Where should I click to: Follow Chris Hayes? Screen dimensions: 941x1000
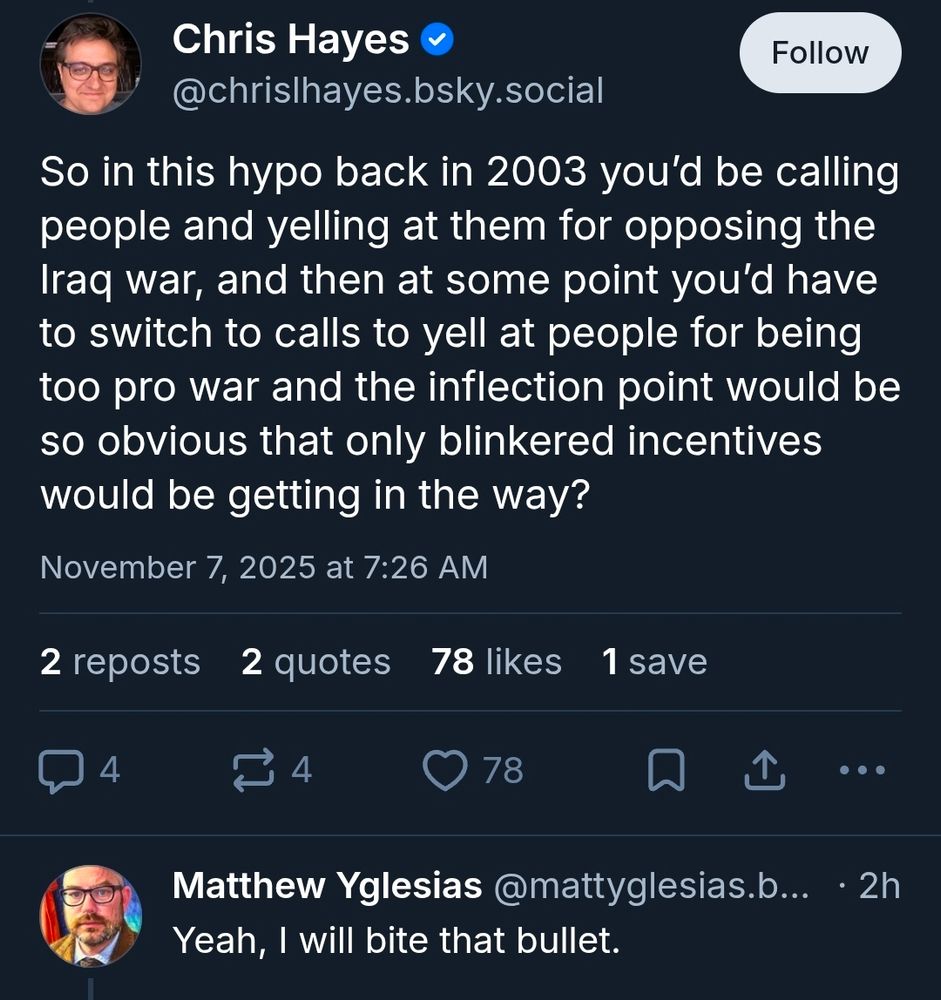point(820,53)
